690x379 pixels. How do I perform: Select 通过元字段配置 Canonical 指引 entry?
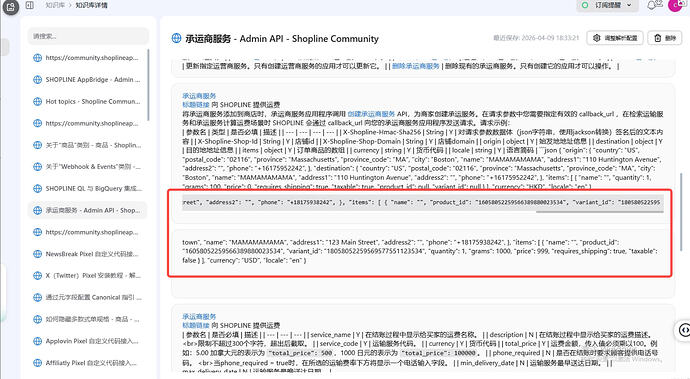tap(88, 298)
